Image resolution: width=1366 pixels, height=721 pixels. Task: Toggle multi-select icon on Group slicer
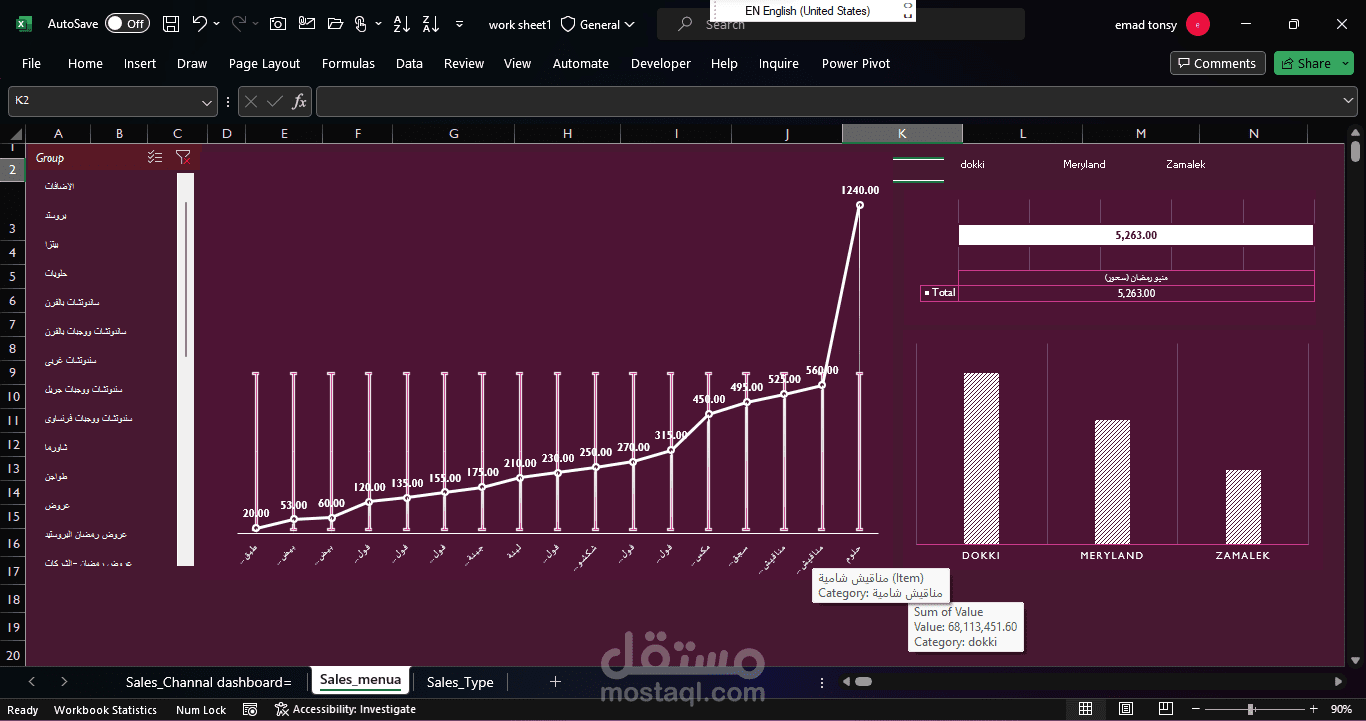point(154,157)
